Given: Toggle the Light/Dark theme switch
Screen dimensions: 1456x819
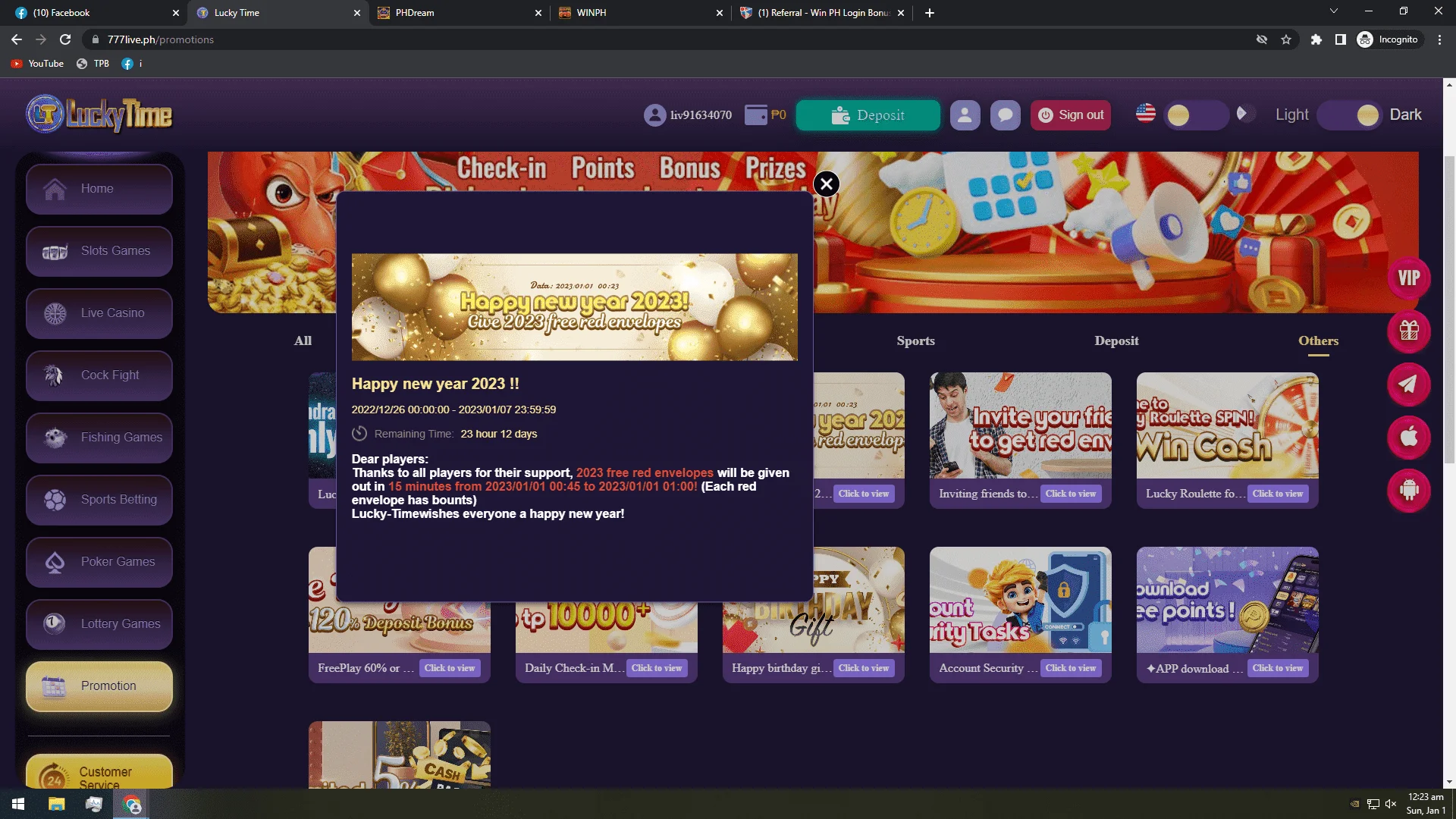Looking at the screenshot, I should 1350,115.
